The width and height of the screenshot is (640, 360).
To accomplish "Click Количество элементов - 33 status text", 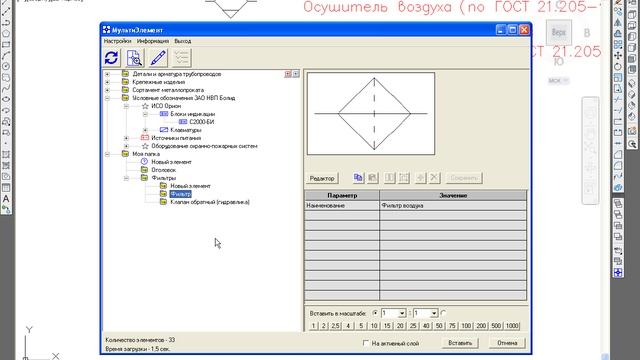I will 140,340.
